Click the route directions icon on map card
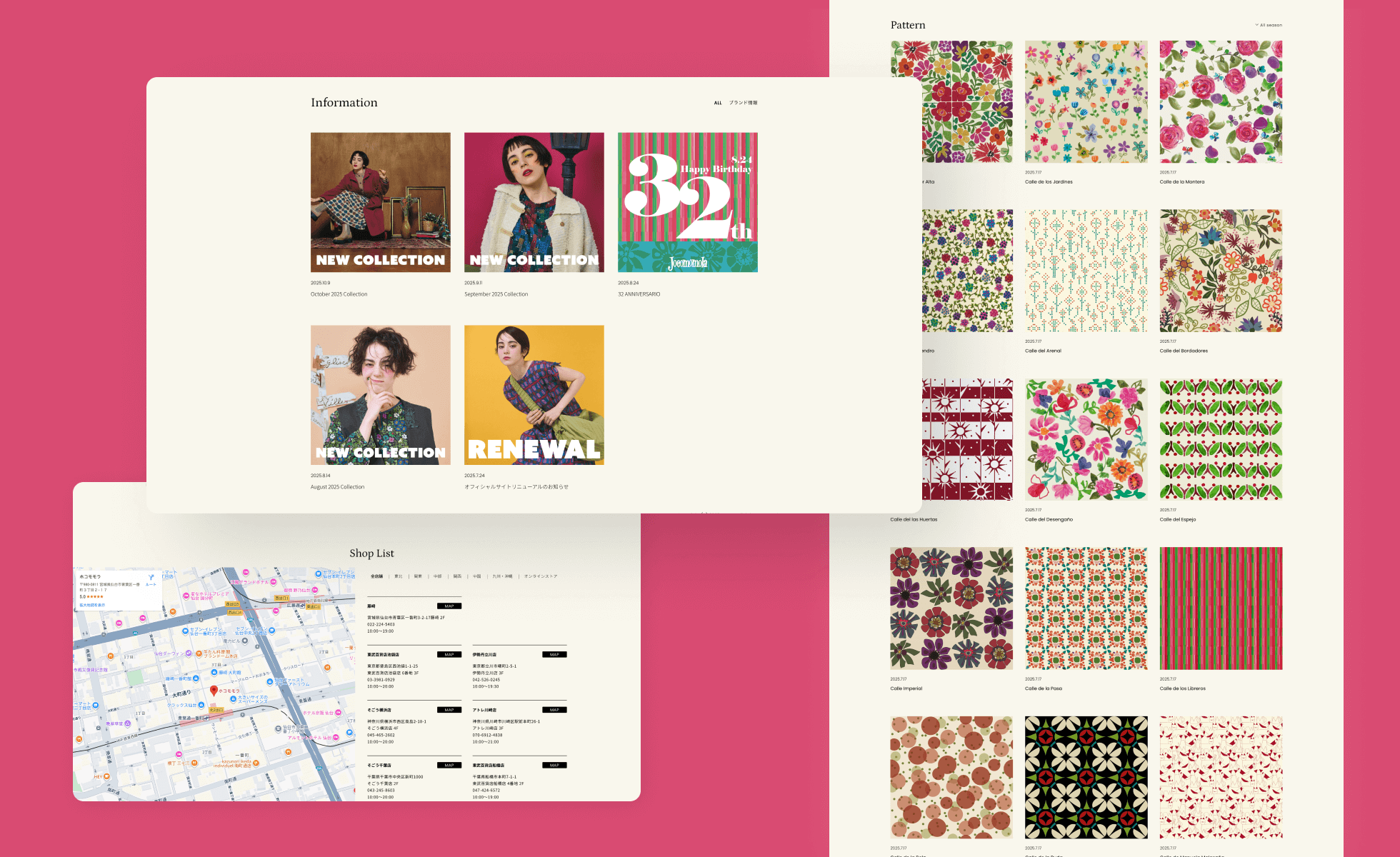 point(151,578)
